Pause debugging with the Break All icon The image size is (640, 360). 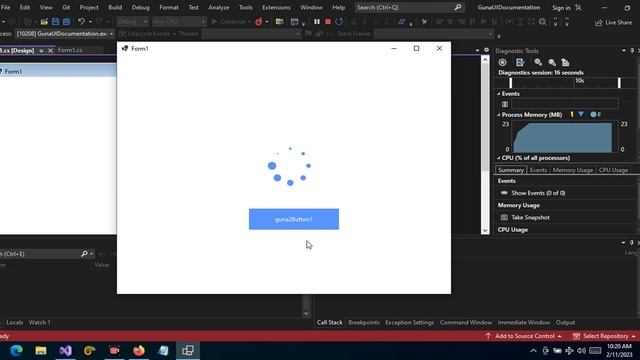point(317,22)
